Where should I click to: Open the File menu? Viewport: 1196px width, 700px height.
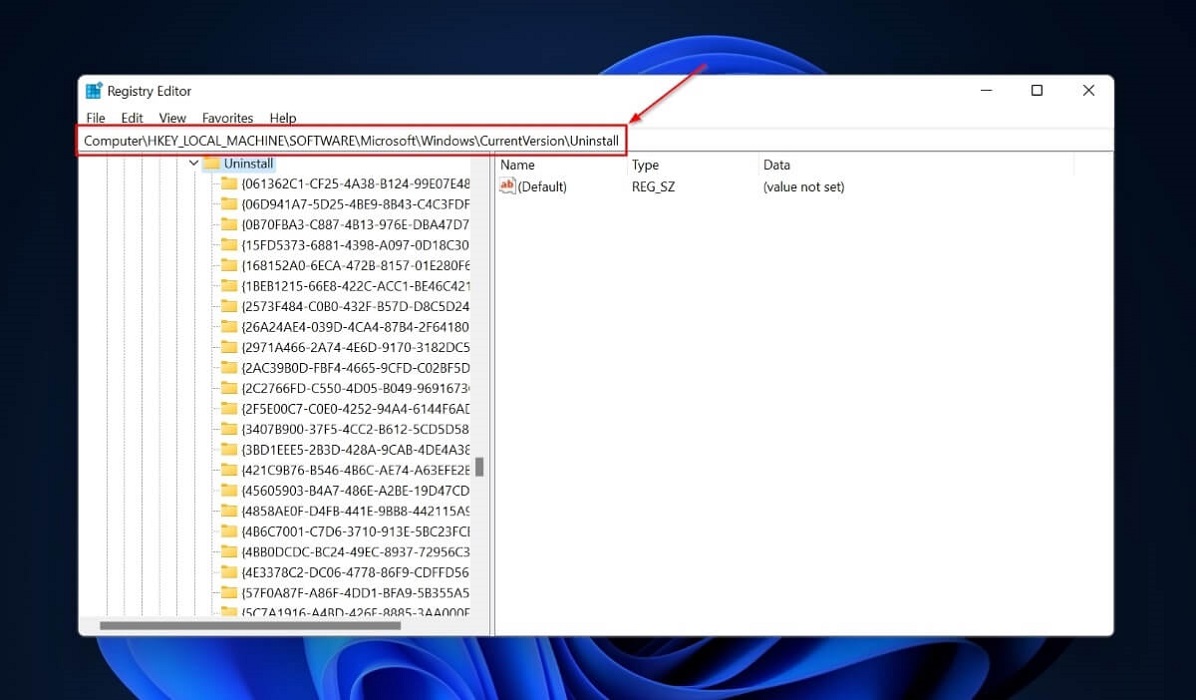[x=95, y=117]
